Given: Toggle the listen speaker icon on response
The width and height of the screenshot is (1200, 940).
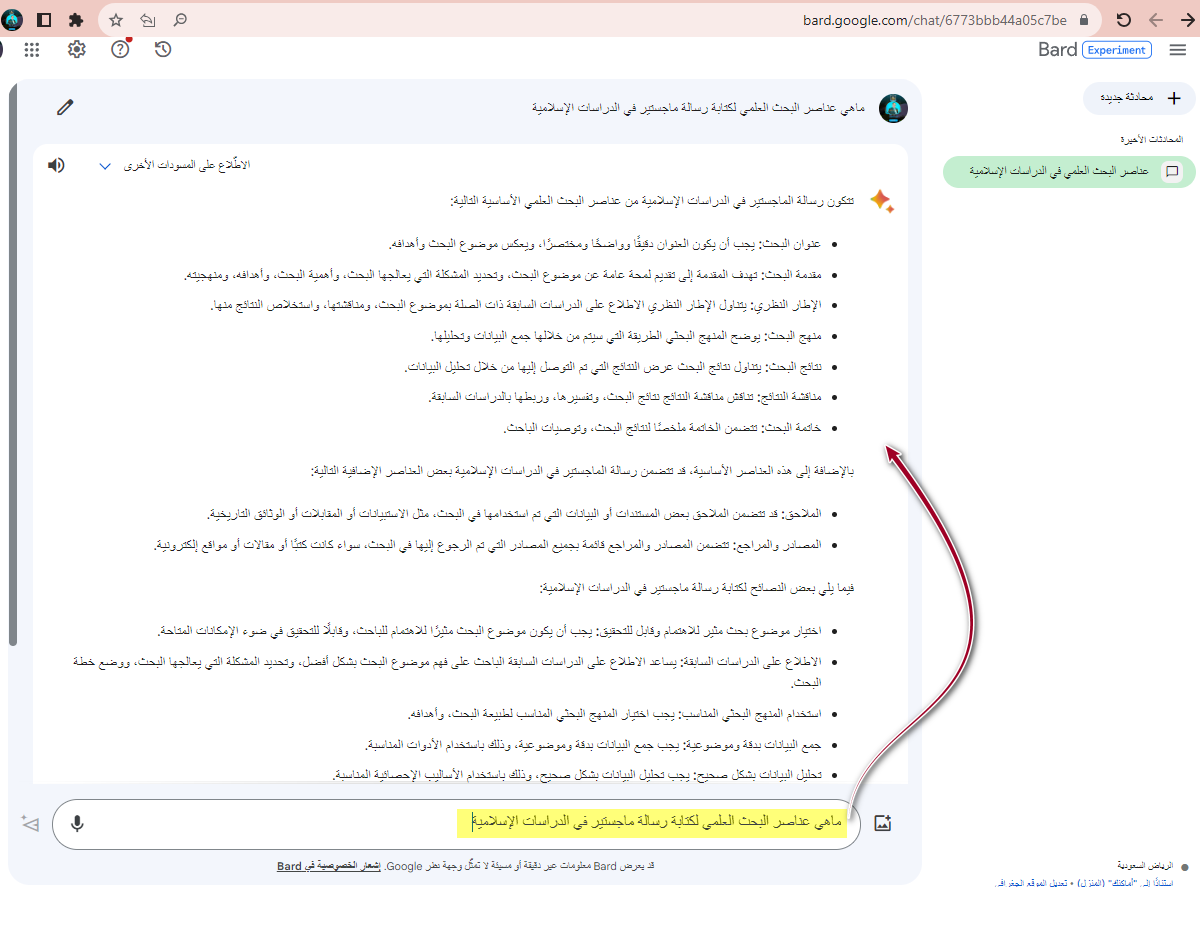Looking at the screenshot, I should (x=56, y=165).
